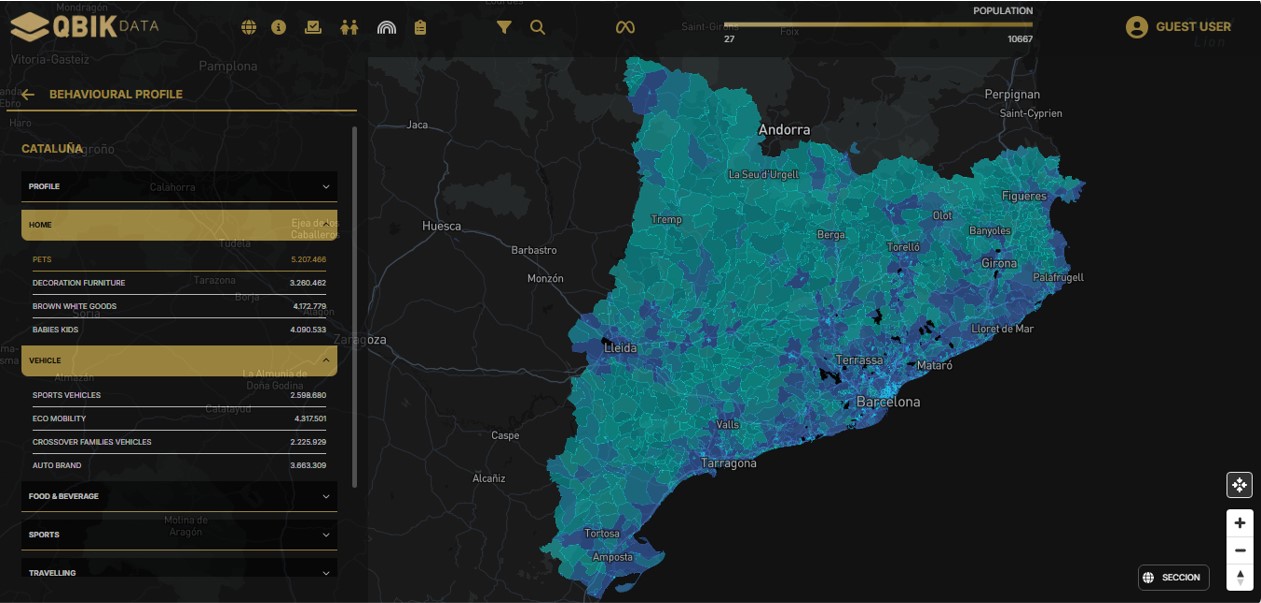Expand the PROFILE section
Screen dimensions: 1261x603
pos(179,187)
